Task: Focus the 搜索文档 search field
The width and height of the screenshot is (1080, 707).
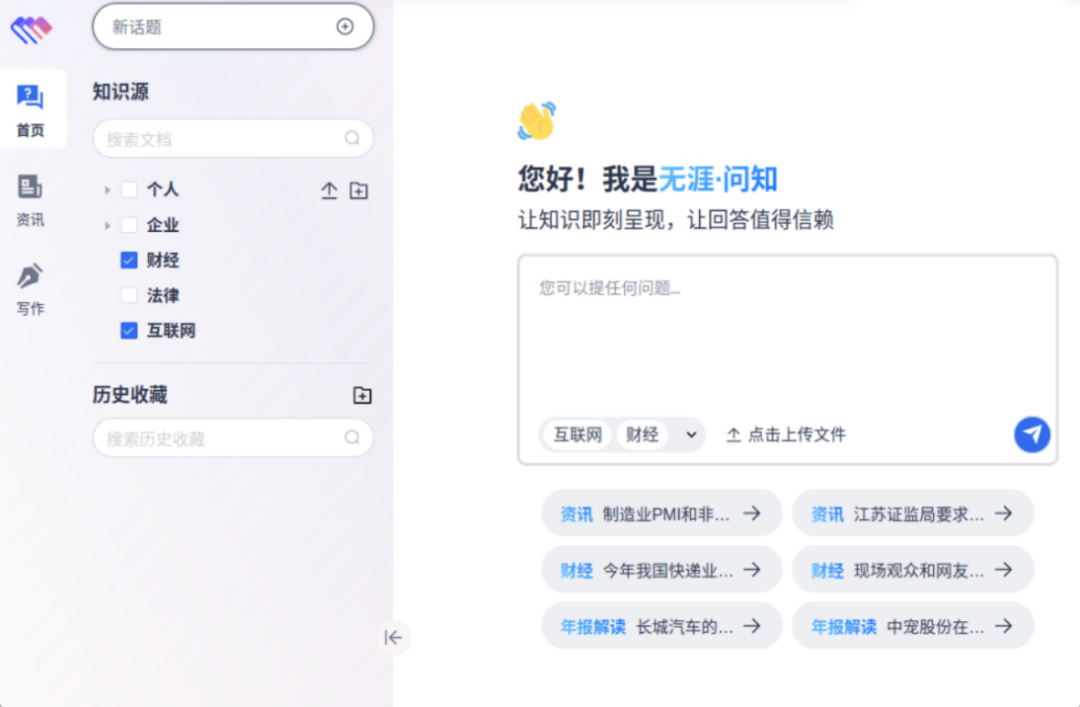Action: (x=233, y=139)
